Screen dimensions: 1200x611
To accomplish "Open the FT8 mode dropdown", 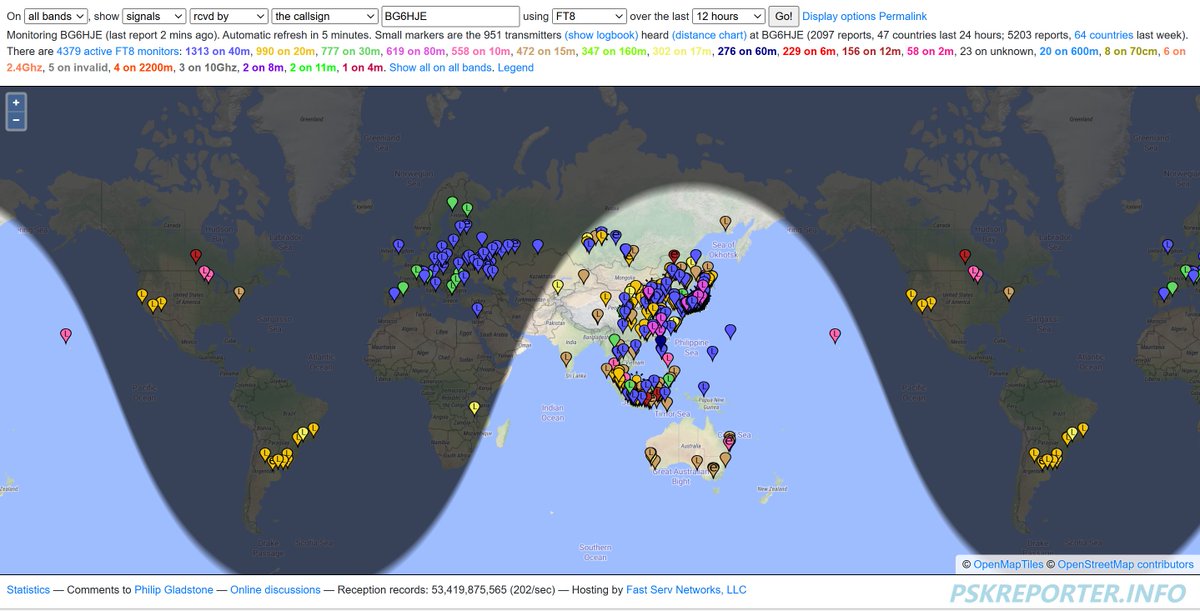I will pyautogui.click(x=590, y=17).
